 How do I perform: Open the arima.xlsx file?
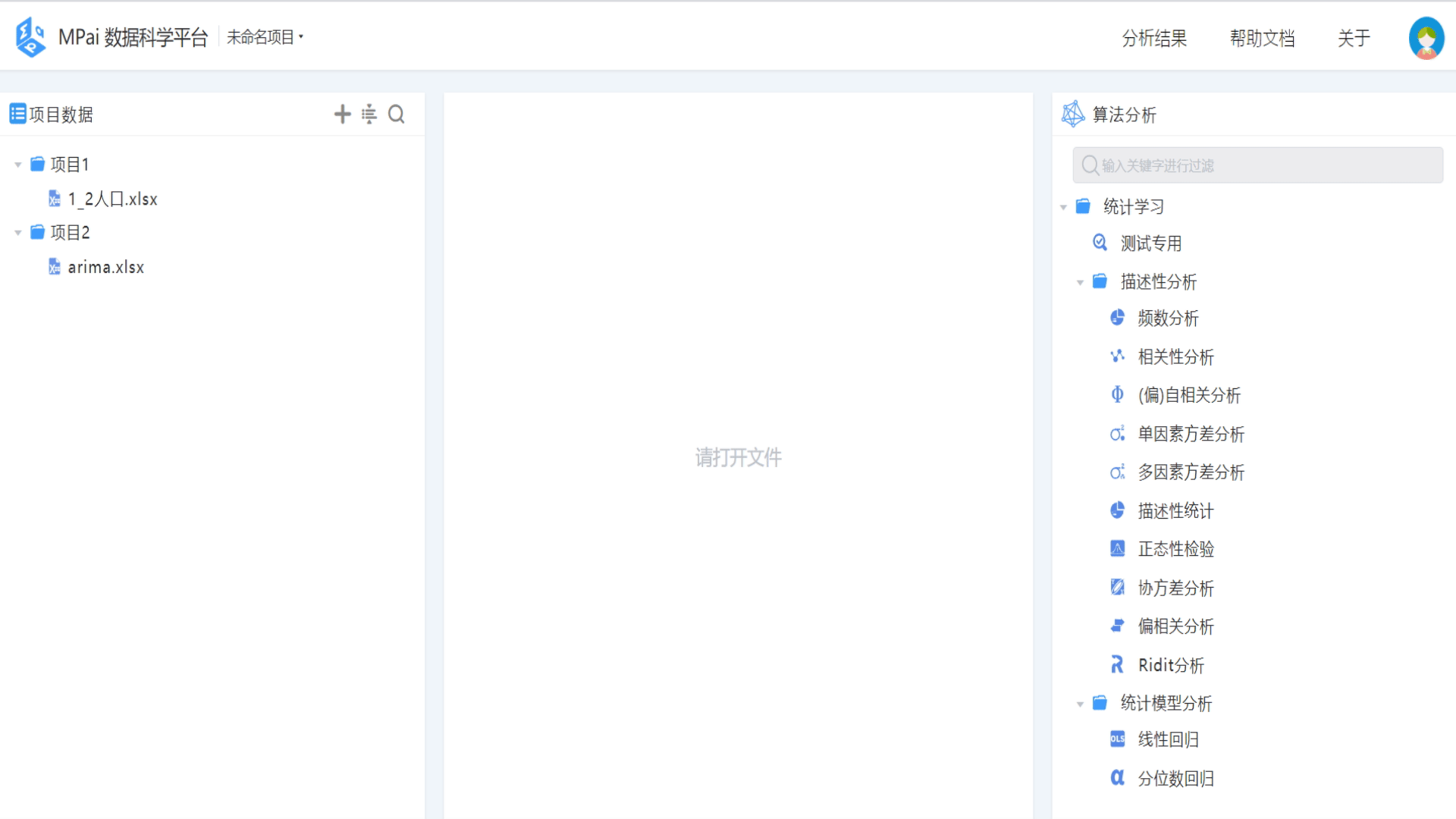pyautogui.click(x=104, y=267)
